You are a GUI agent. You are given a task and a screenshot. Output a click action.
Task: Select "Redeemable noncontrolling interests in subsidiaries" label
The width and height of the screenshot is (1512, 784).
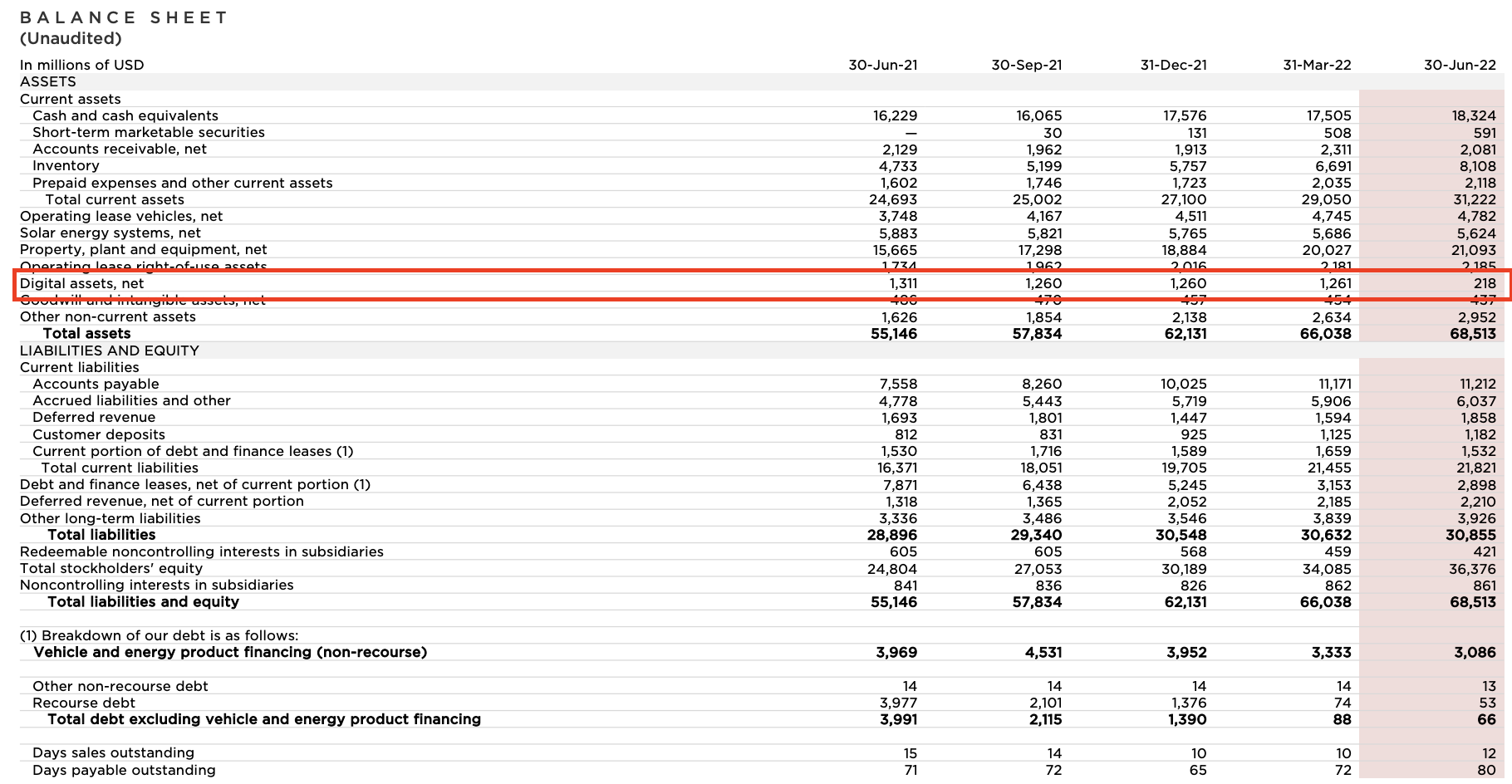coord(202,551)
